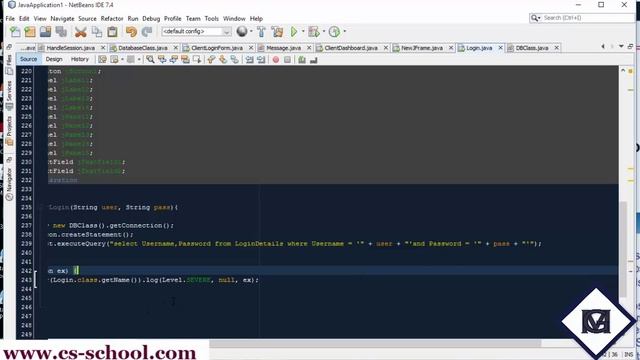This screenshot has height=360, width=640.
Task: Start macro recording with the red circle icon
Action: point(276,60)
